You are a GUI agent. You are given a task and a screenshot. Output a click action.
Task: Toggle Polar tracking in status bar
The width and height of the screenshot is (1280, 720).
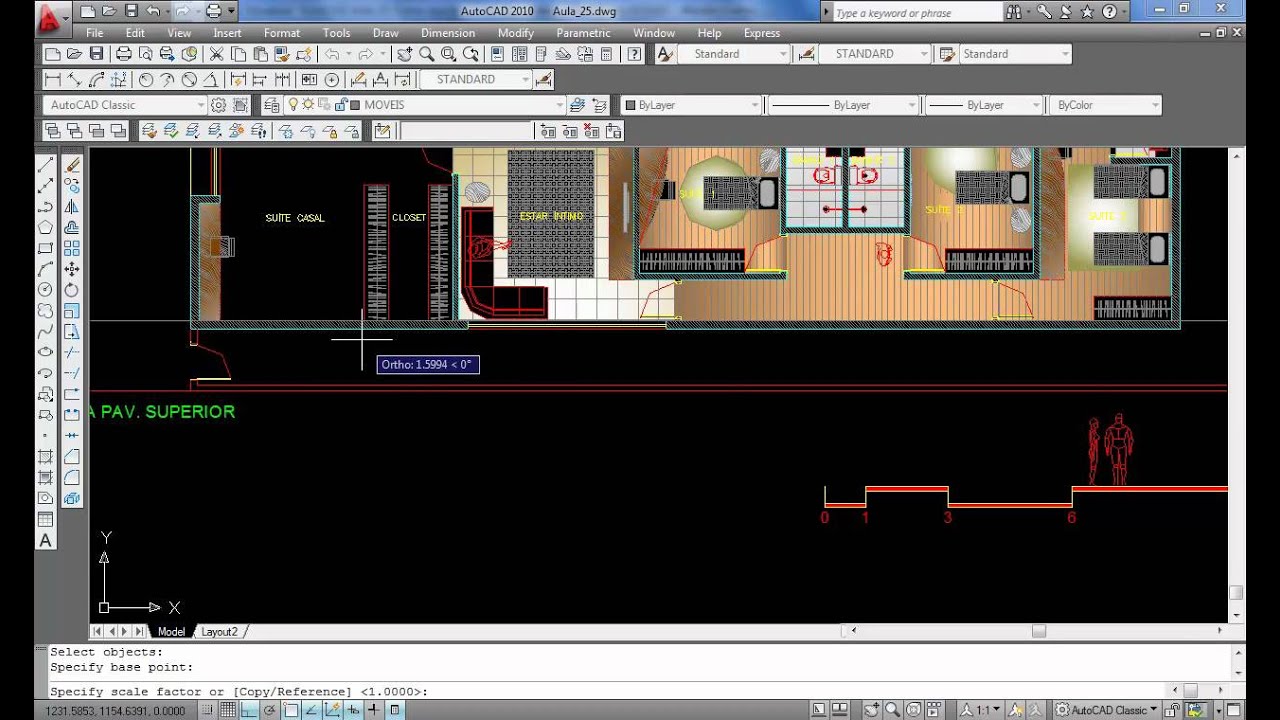tap(270, 710)
